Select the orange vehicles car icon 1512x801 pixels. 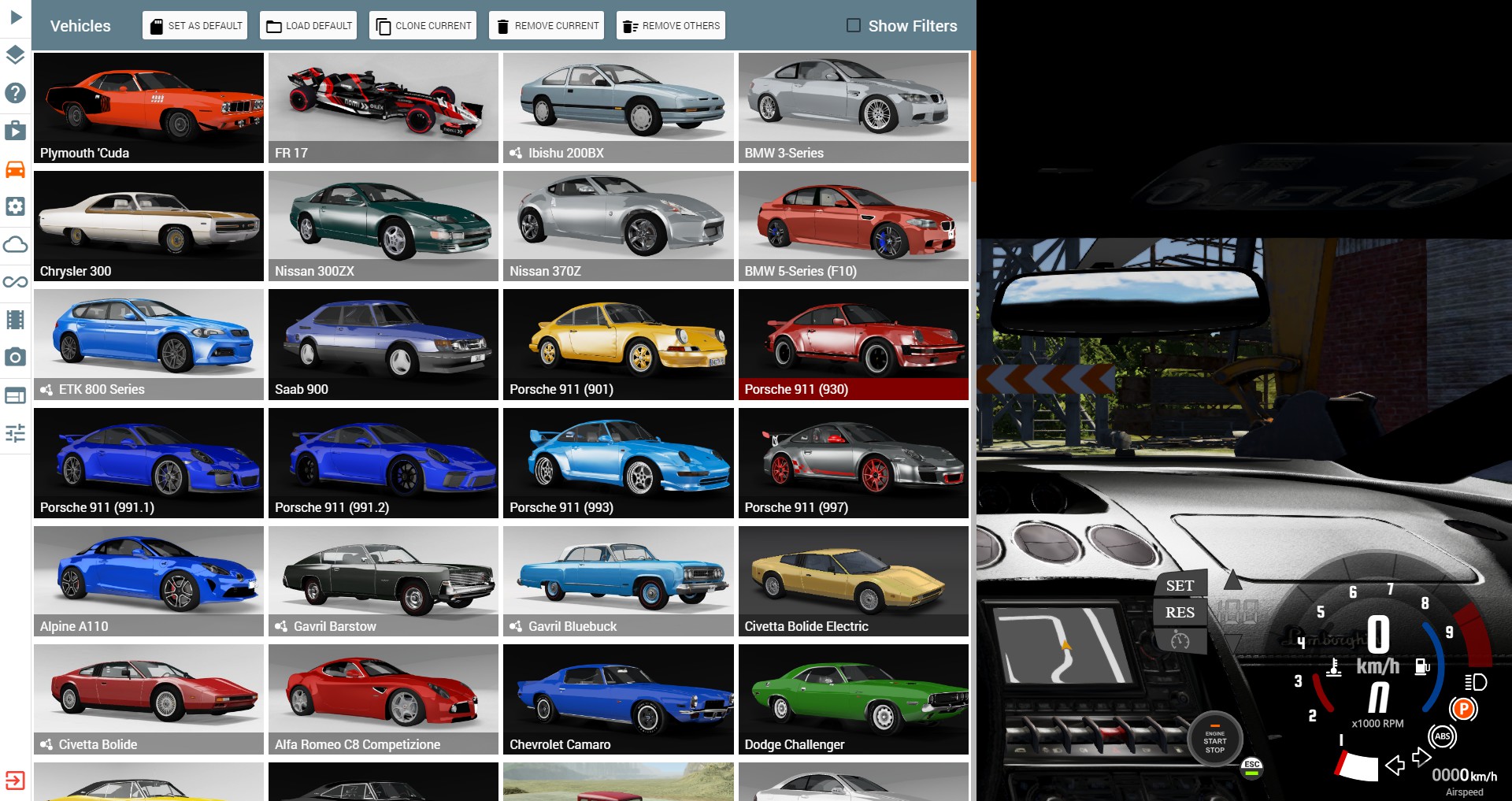coord(16,169)
